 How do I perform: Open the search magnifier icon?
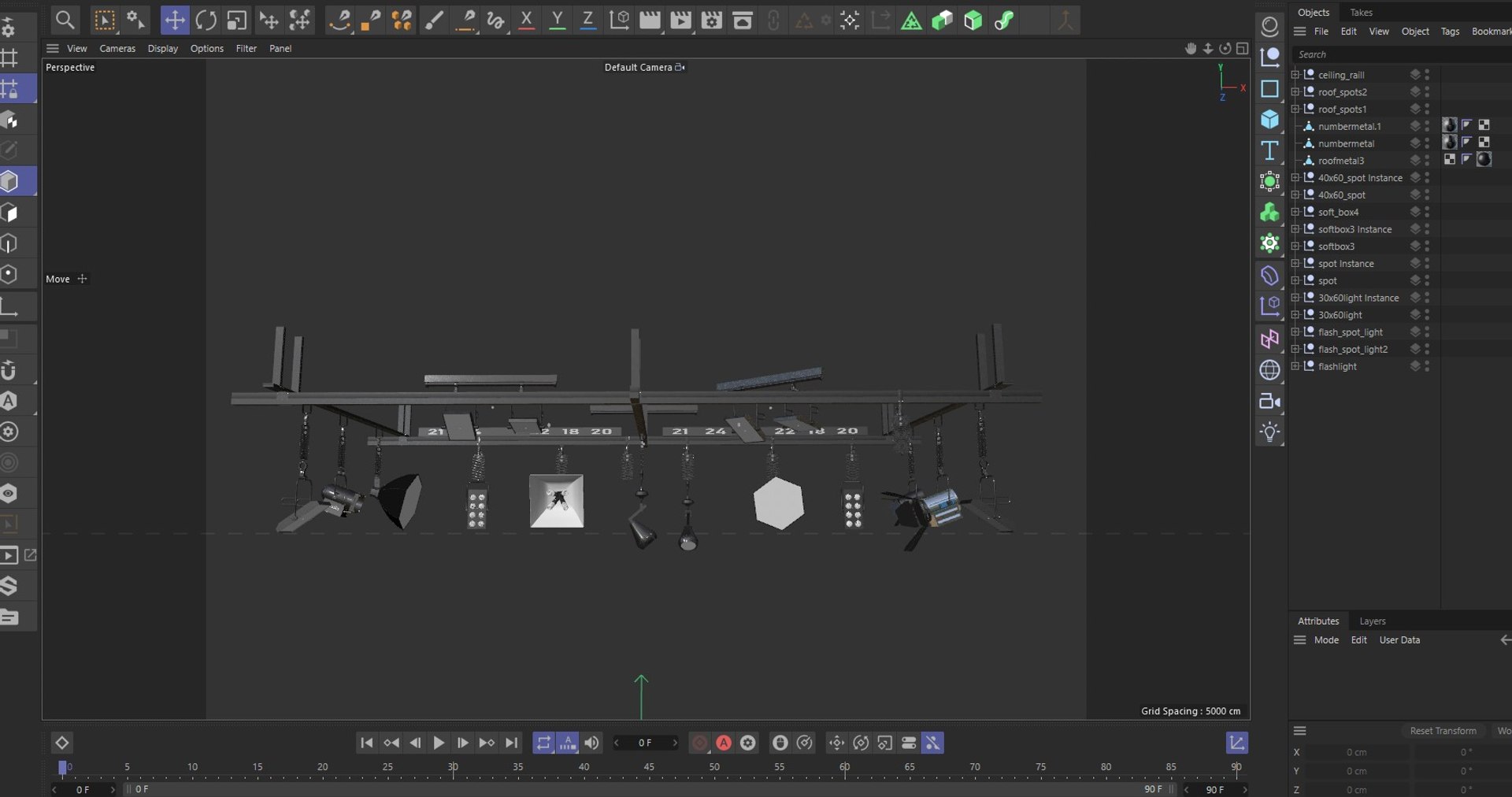[65, 20]
